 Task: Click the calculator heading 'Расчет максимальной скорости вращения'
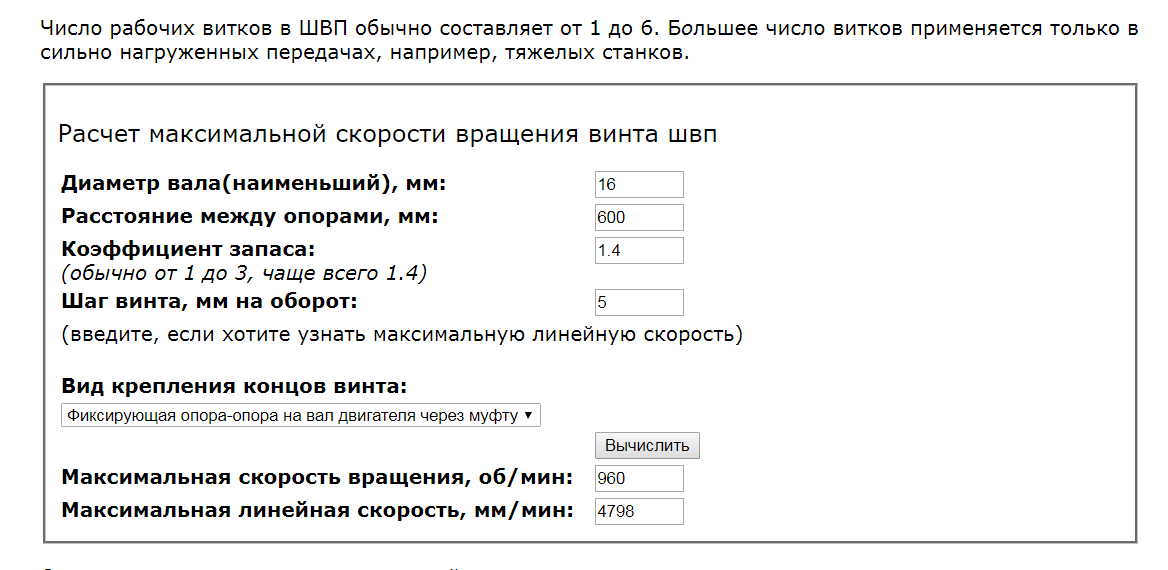[x=387, y=135]
